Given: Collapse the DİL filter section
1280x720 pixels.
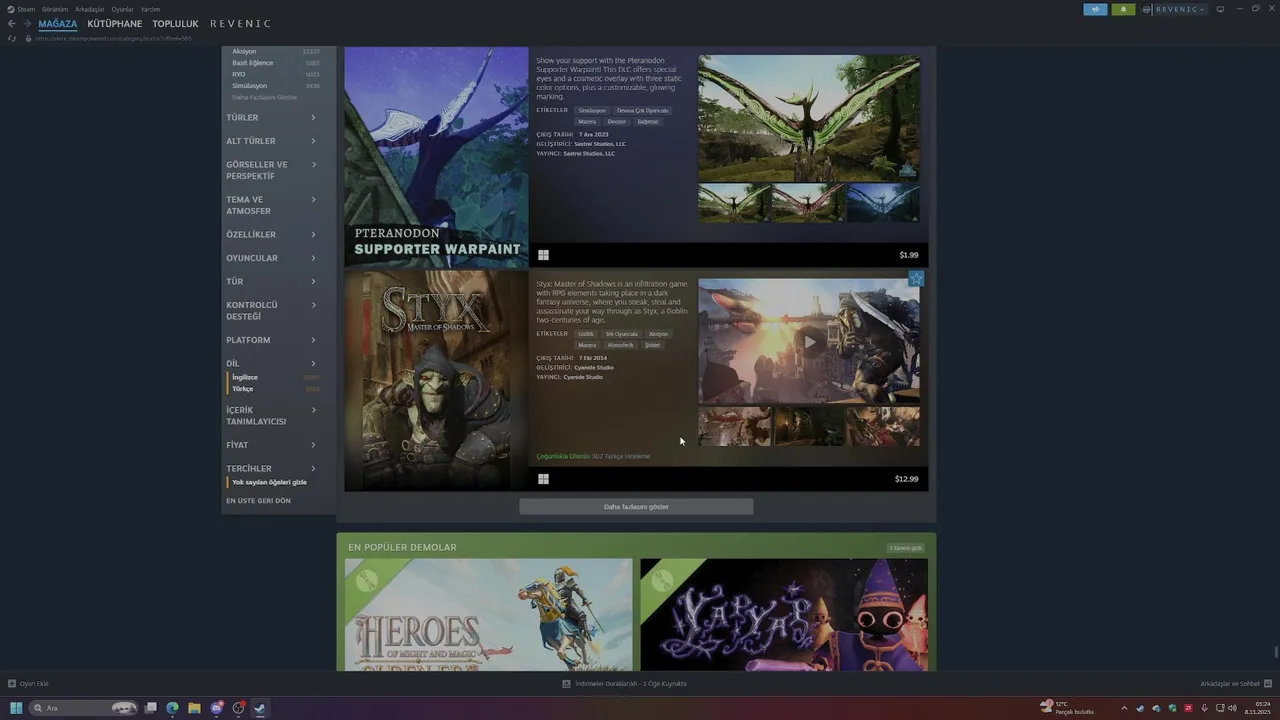Looking at the screenshot, I should (271, 363).
